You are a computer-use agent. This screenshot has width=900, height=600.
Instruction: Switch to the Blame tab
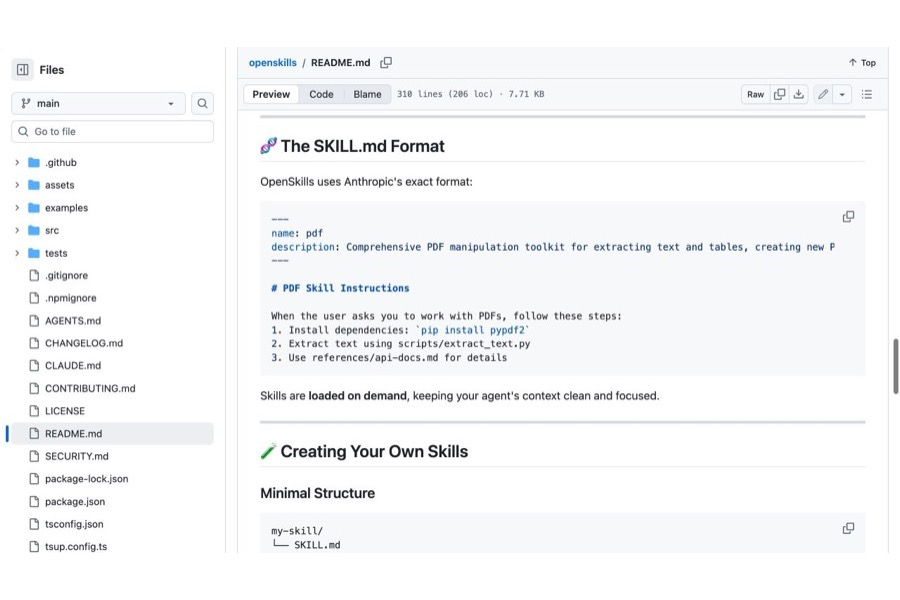[x=367, y=94]
